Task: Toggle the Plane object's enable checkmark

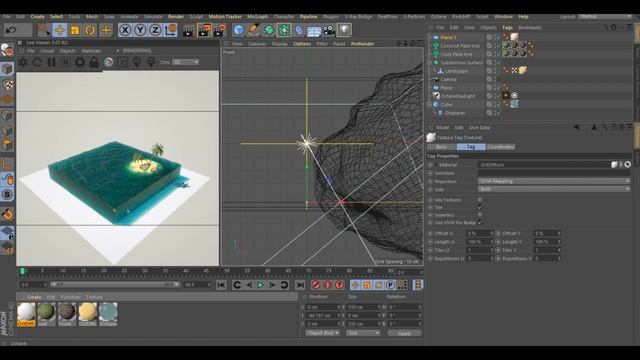Action: coord(498,88)
